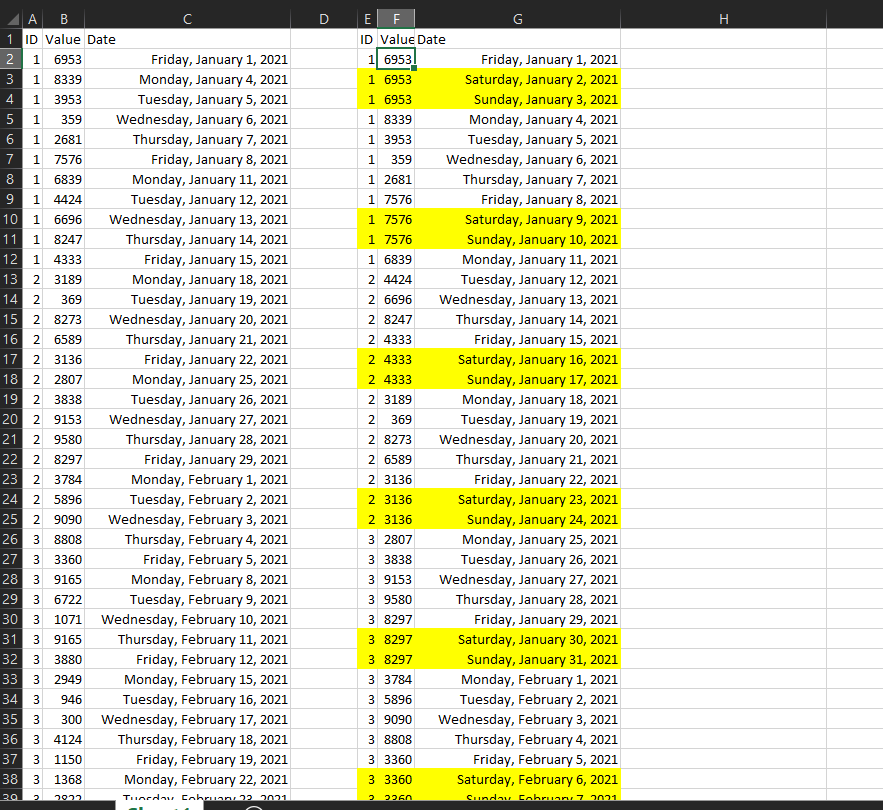Click the Date header cell in column G

click(518, 39)
